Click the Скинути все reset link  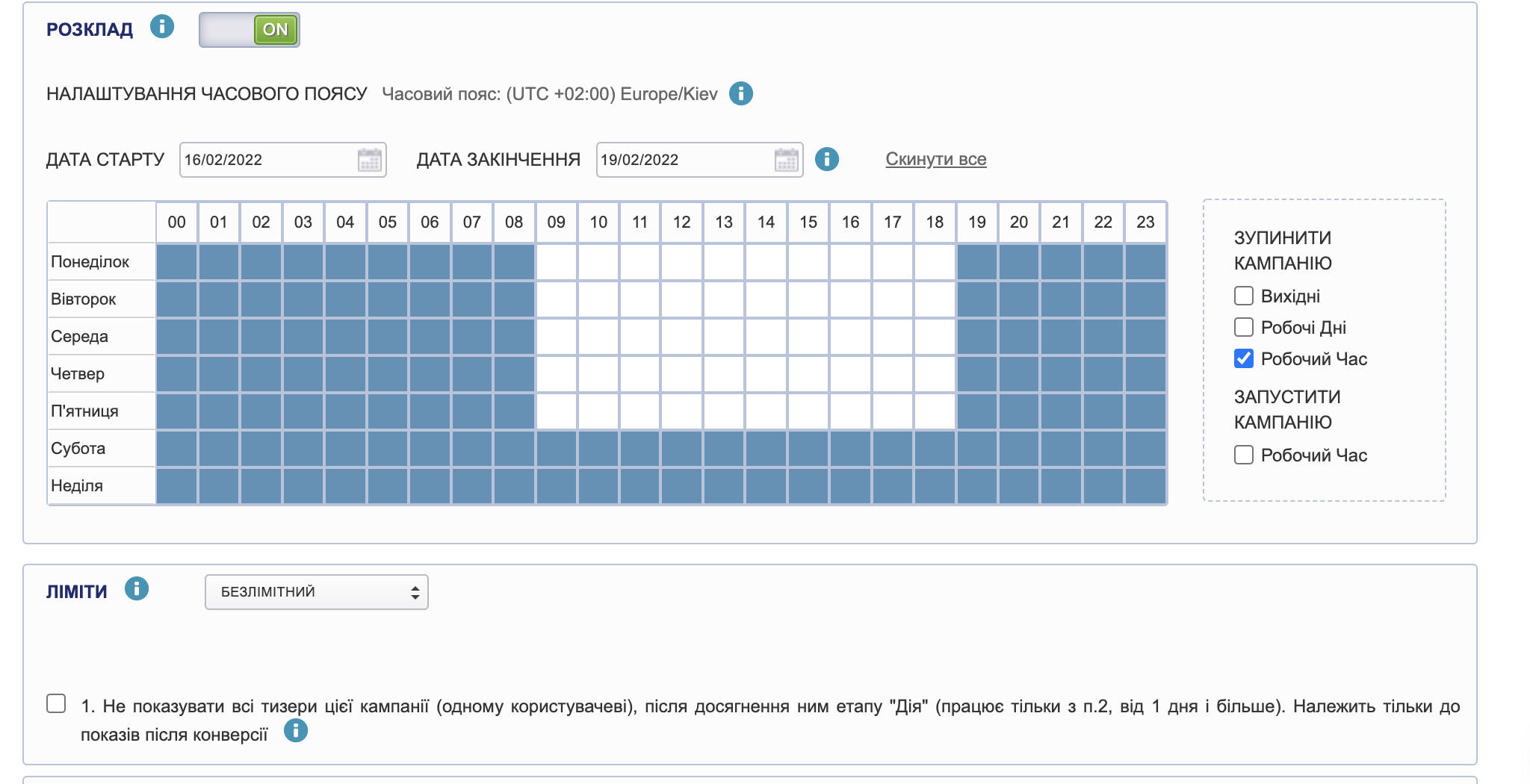click(935, 159)
